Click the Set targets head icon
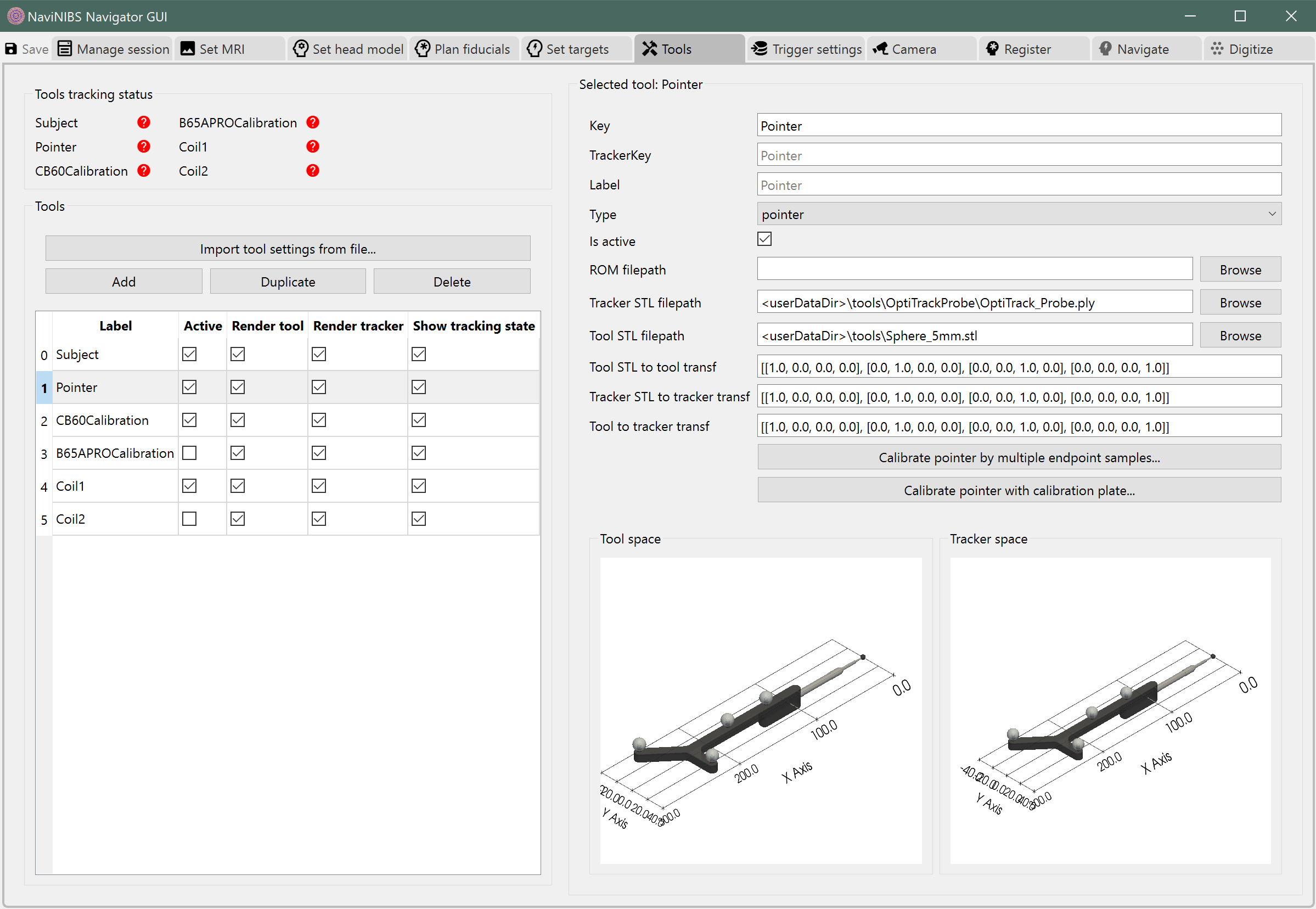Image resolution: width=1316 pixels, height=909 pixels. coord(534,49)
